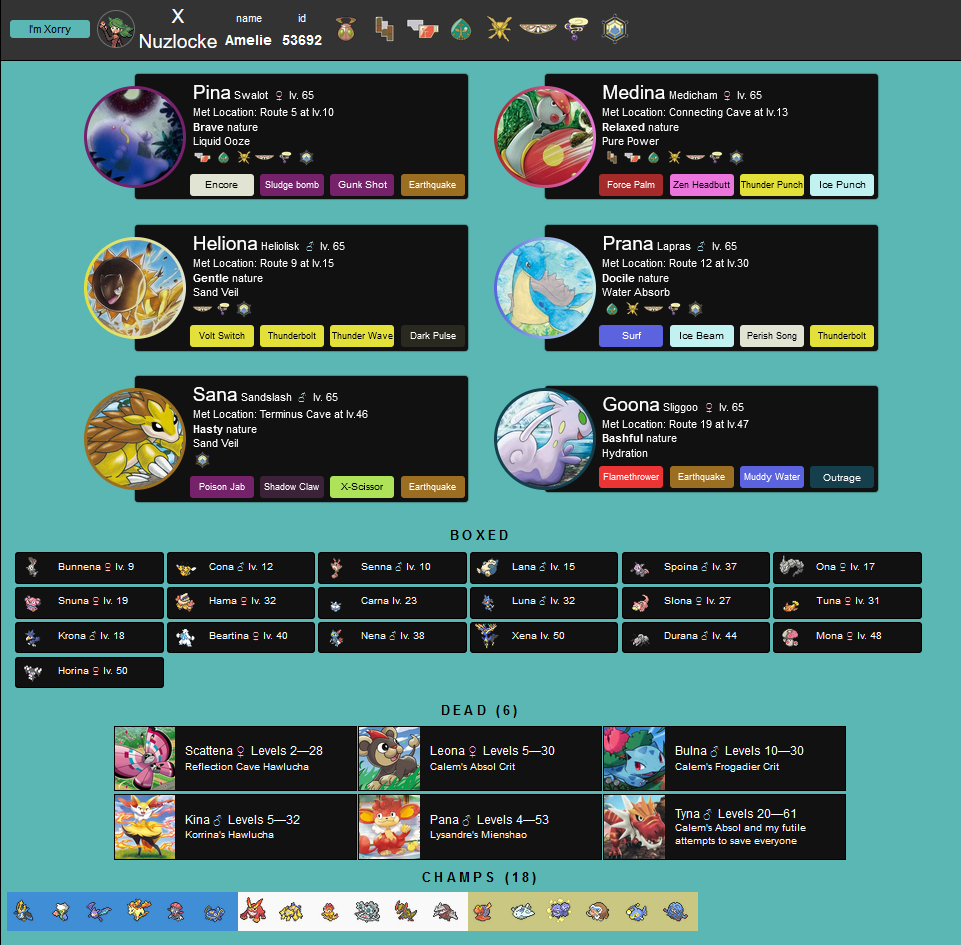Click the I'm Xorry button
961x945 pixels.
[x=50, y=29]
